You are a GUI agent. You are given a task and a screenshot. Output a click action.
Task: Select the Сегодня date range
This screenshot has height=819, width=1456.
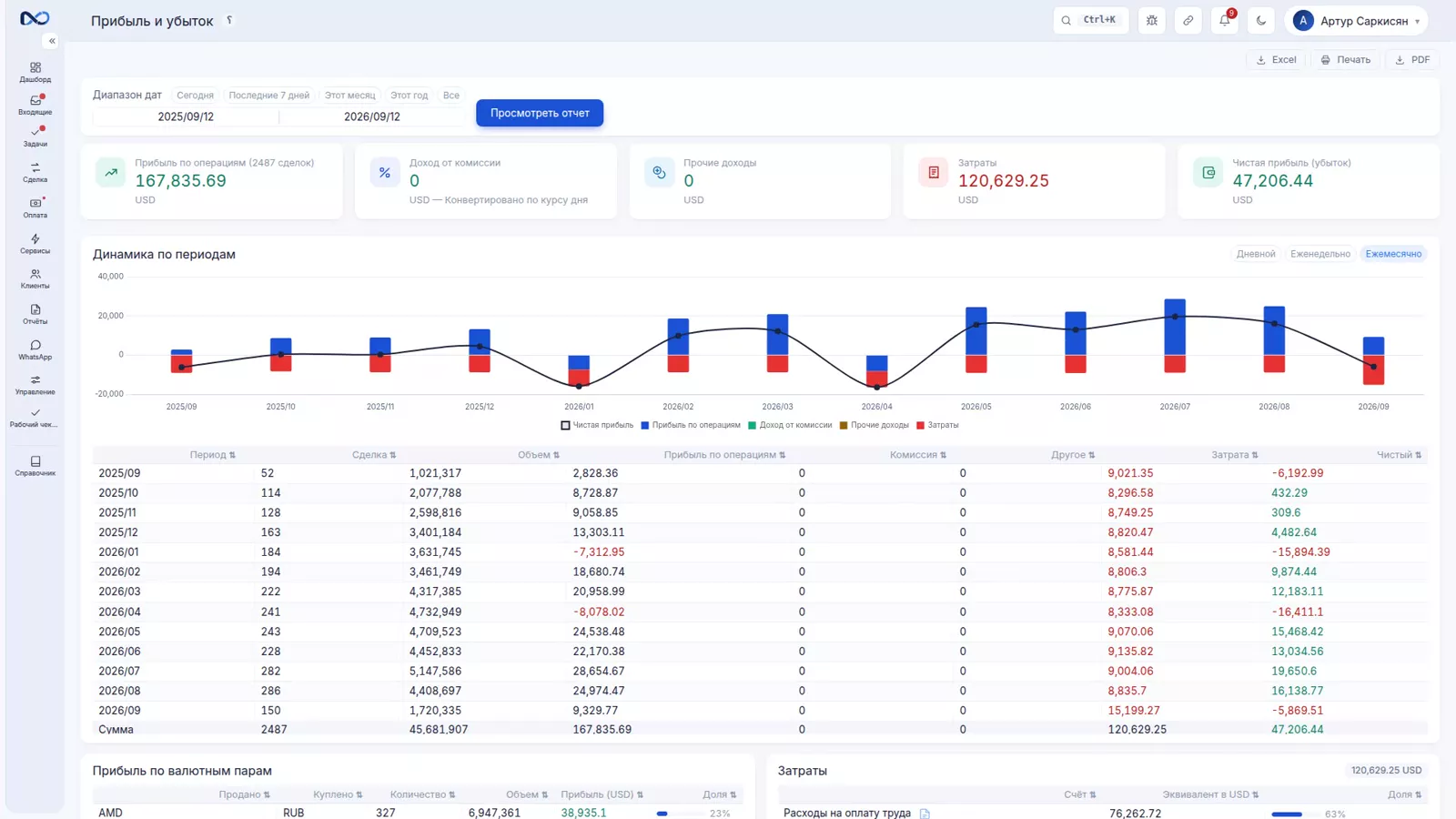click(x=195, y=95)
